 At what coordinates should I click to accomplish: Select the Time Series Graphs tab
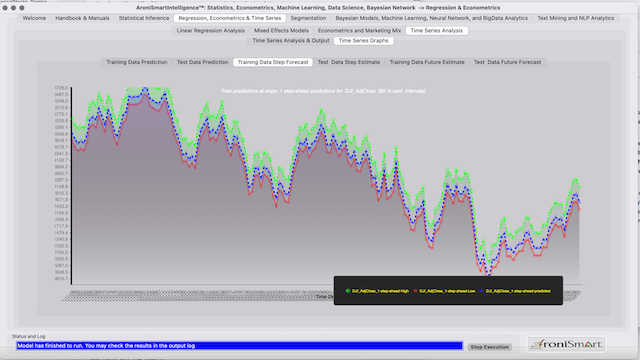tap(363, 40)
